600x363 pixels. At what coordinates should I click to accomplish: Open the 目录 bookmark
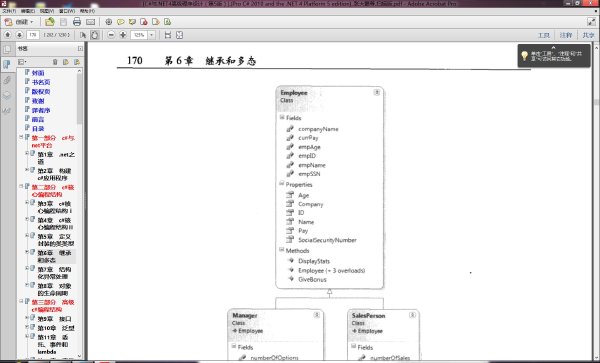[x=38, y=129]
